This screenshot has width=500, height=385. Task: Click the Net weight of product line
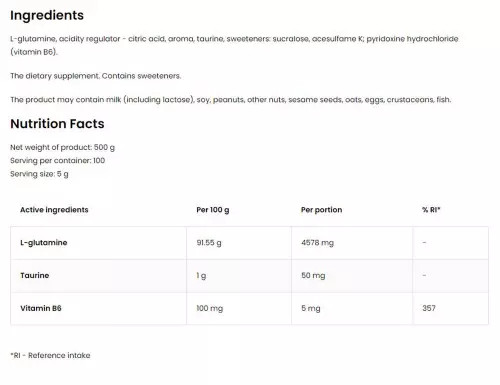coord(62,147)
